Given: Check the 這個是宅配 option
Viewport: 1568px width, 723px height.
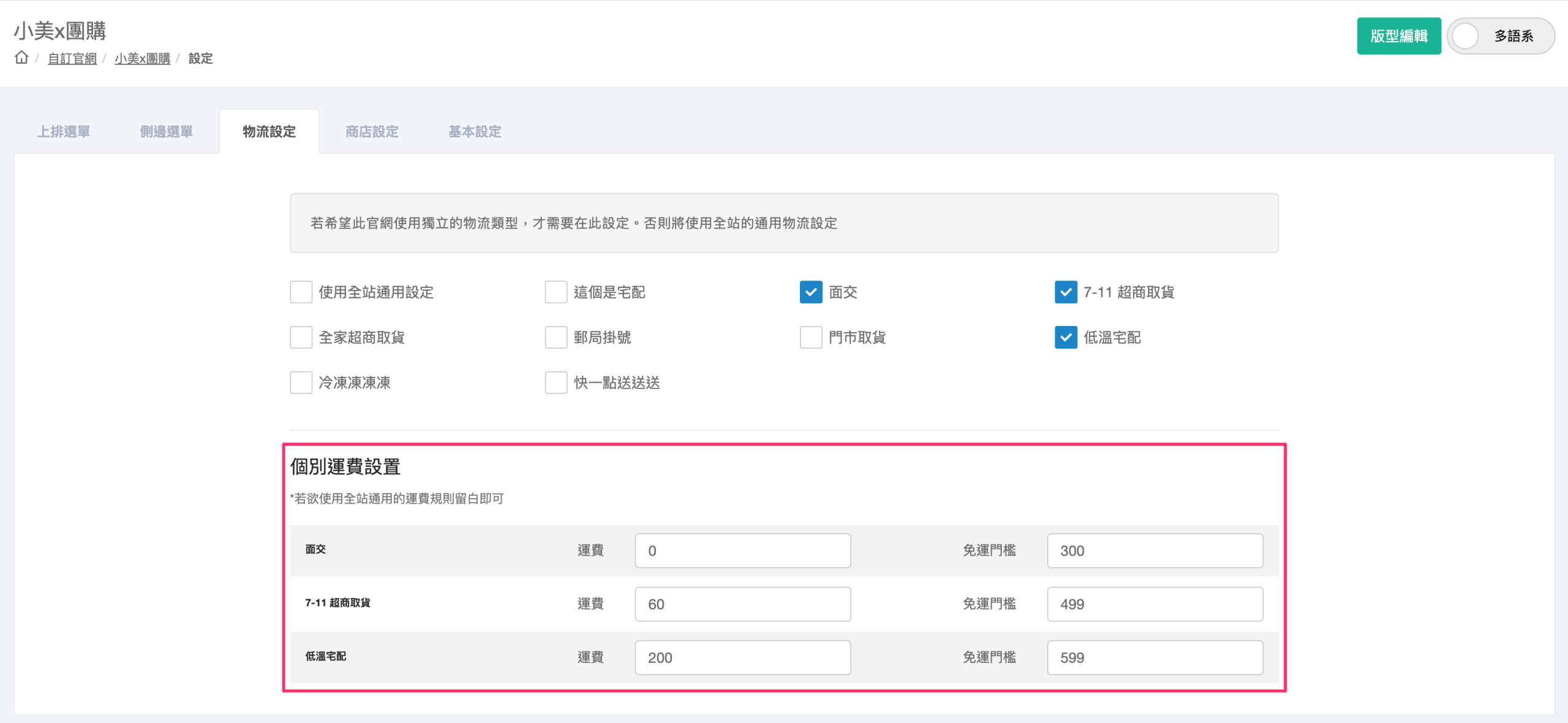Looking at the screenshot, I should [x=556, y=292].
